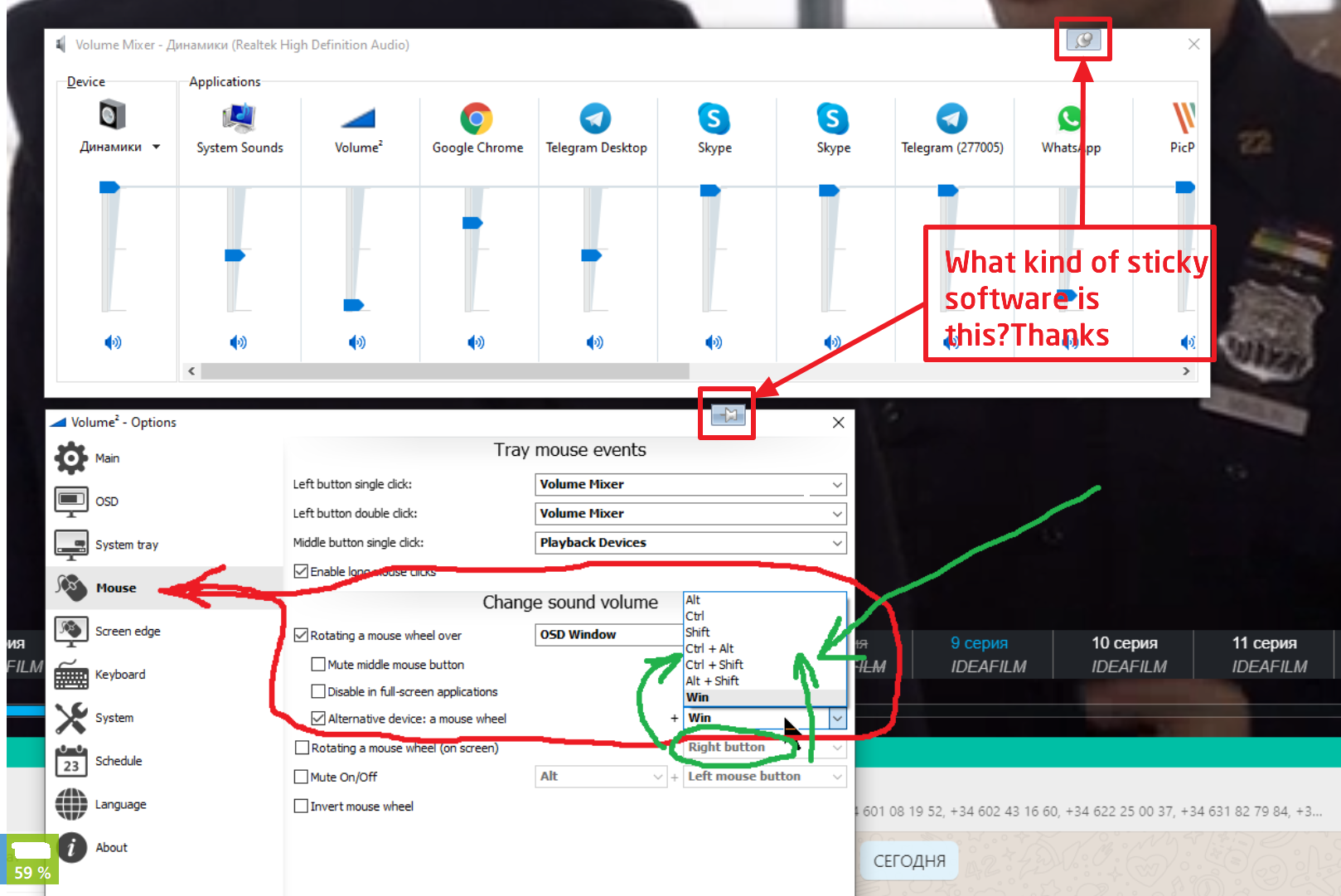Enable Rotating a mouse wheel (on screen)
This screenshot has height=896, width=1341.
[x=302, y=748]
